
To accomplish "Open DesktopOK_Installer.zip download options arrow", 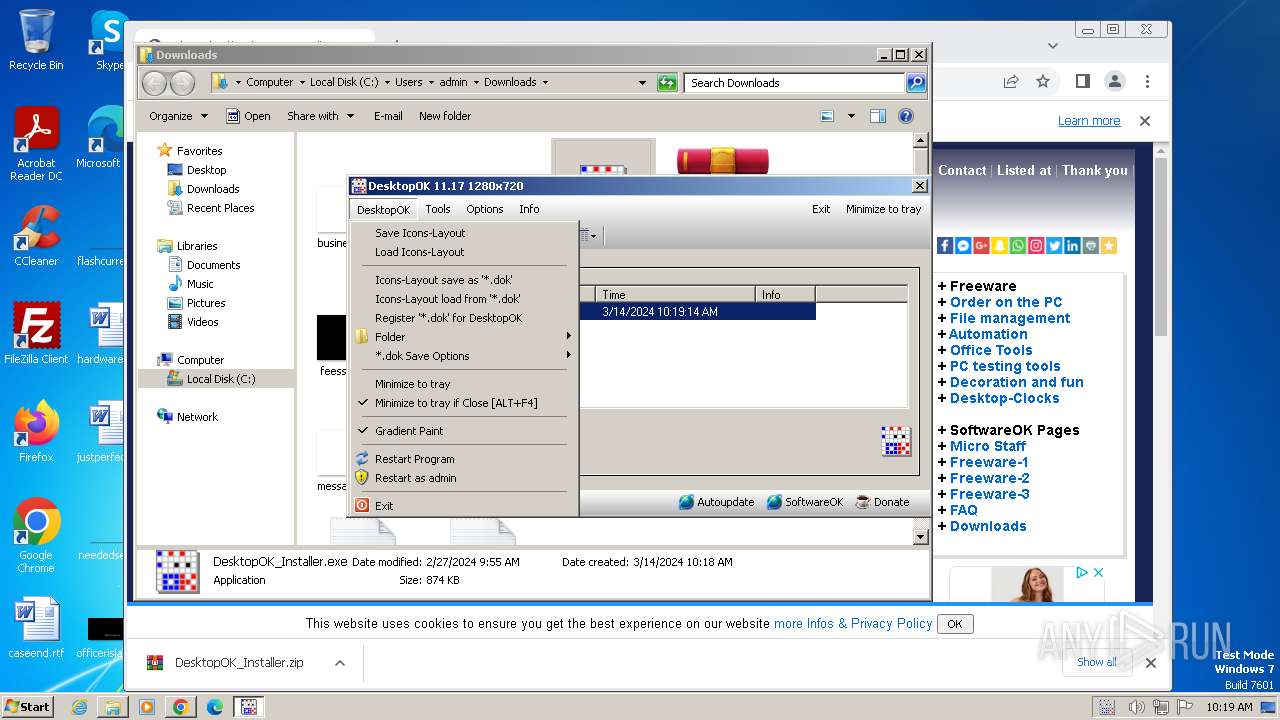I will click(339, 663).
